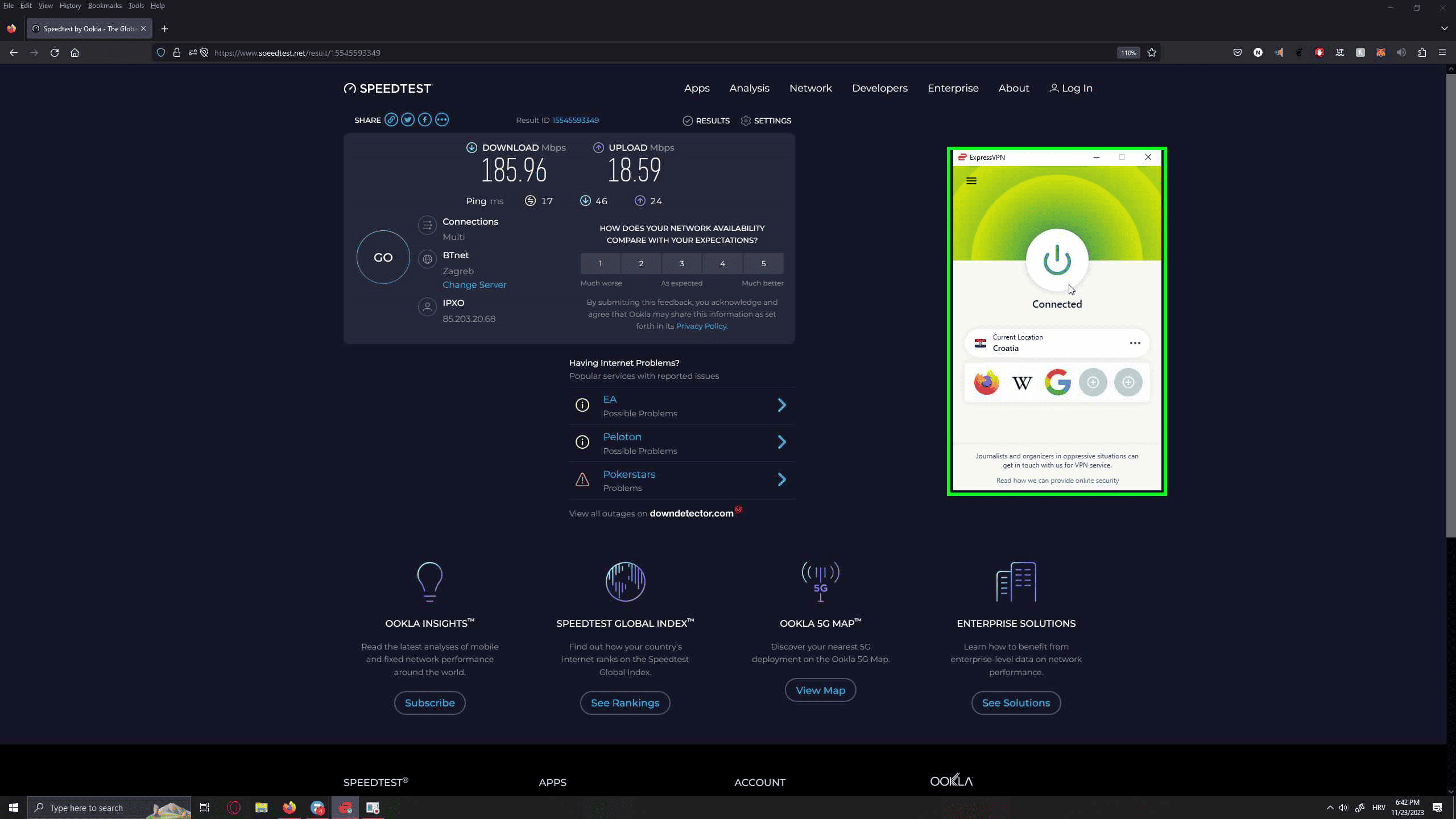The width and height of the screenshot is (1456, 819).
Task: Click the Change Server link
Action: 474,285
